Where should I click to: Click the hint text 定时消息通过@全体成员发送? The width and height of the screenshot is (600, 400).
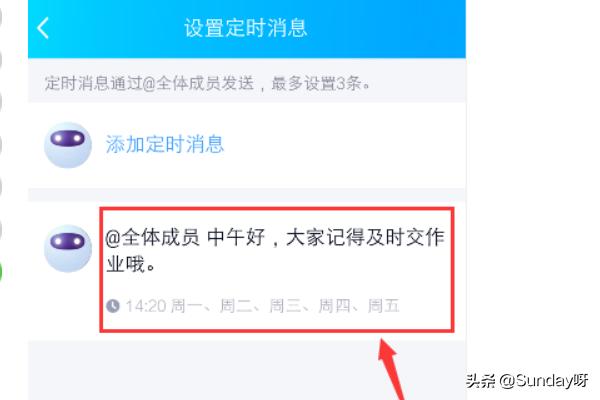click(x=149, y=83)
